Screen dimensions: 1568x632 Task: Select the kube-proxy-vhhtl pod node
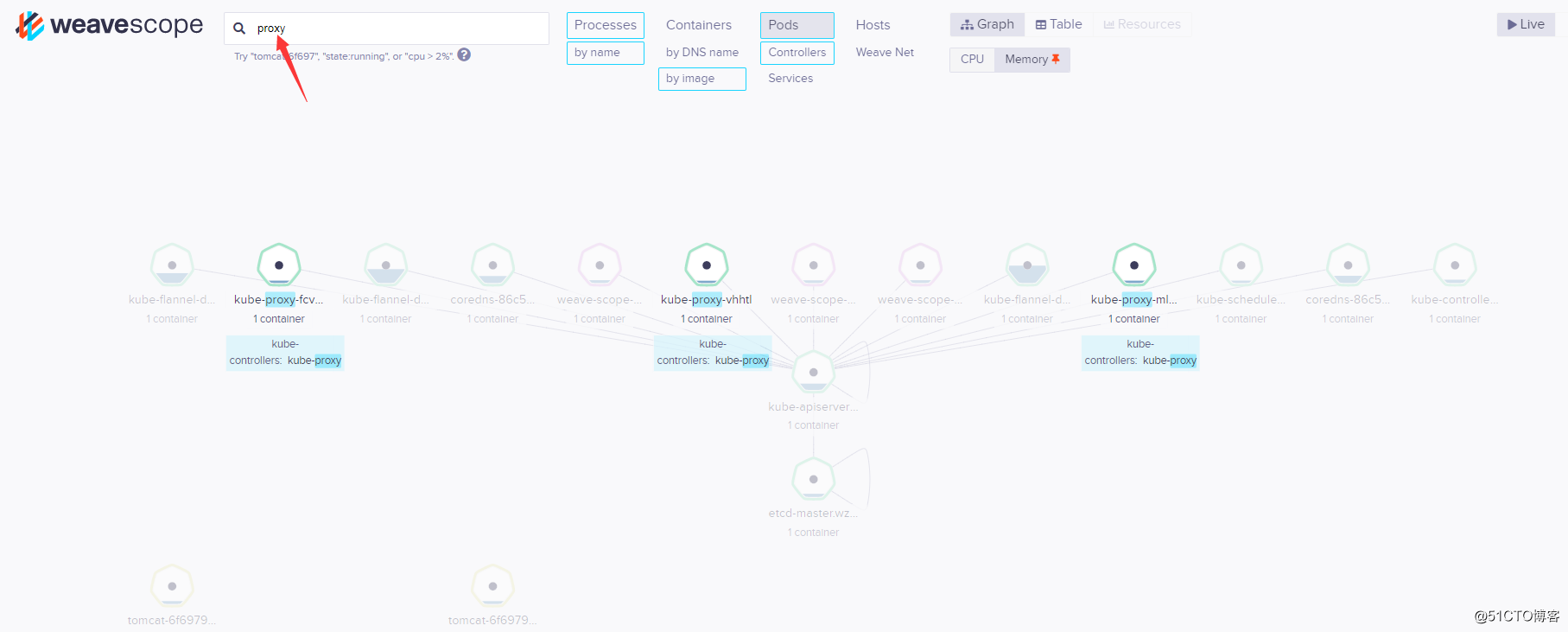click(x=707, y=265)
